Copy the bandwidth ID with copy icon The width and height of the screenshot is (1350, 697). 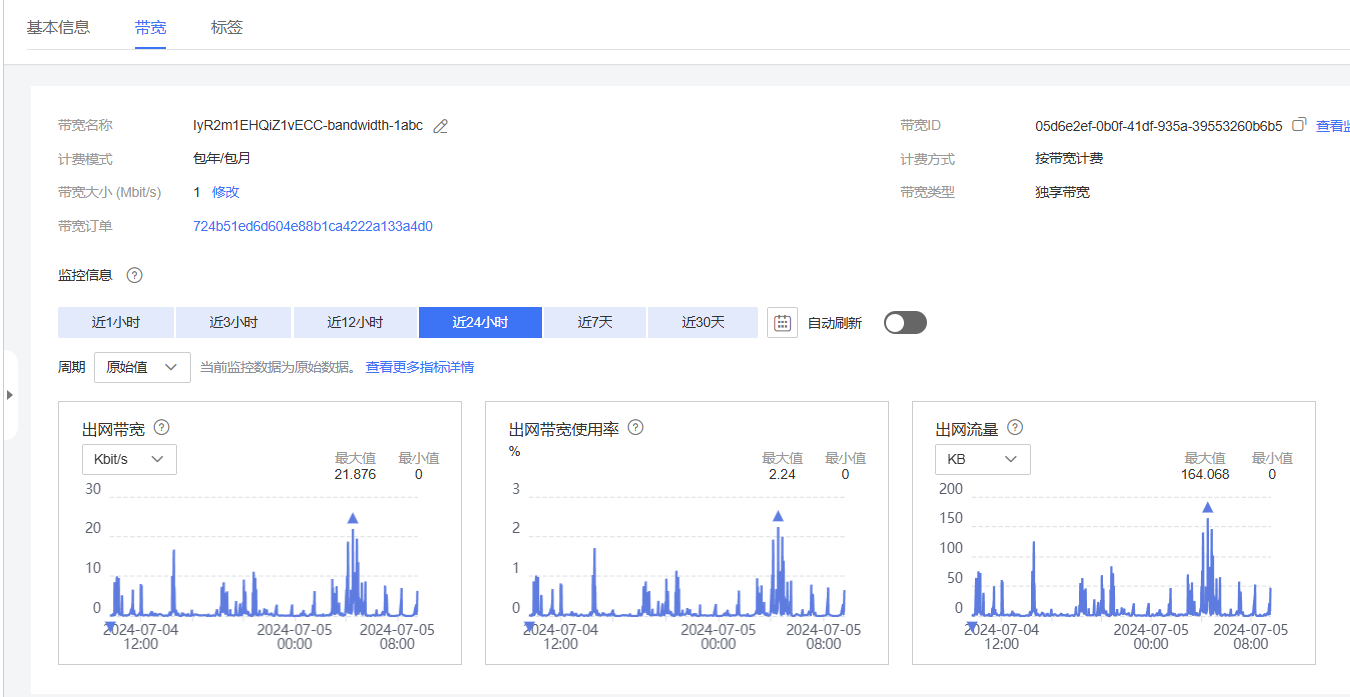pyautogui.click(x=1299, y=125)
